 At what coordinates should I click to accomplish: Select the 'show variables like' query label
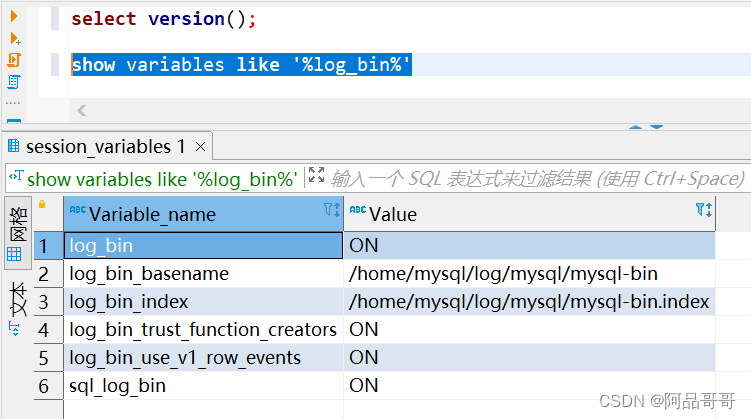click(162, 180)
